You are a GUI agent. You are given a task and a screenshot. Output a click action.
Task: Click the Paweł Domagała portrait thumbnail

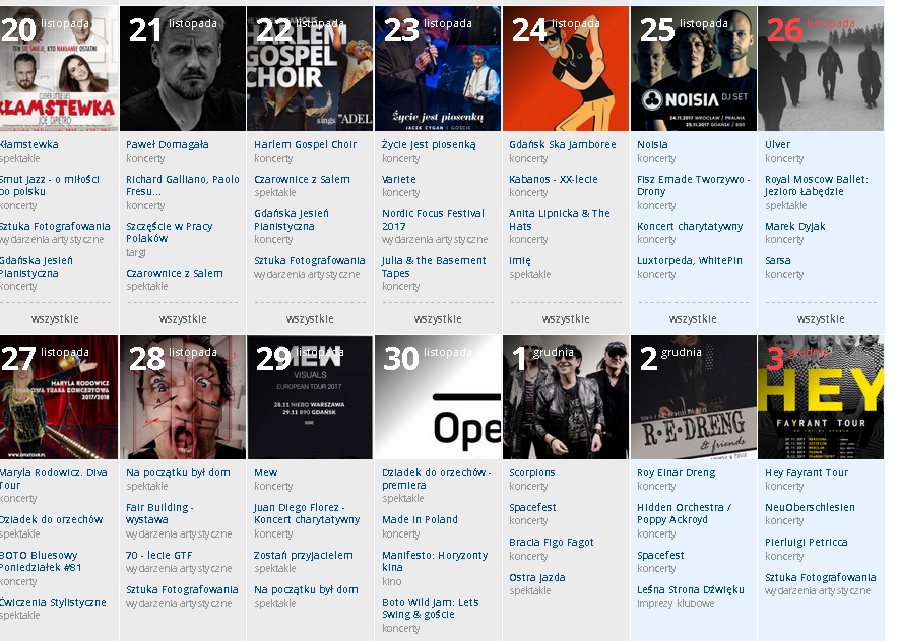point(183,69)
